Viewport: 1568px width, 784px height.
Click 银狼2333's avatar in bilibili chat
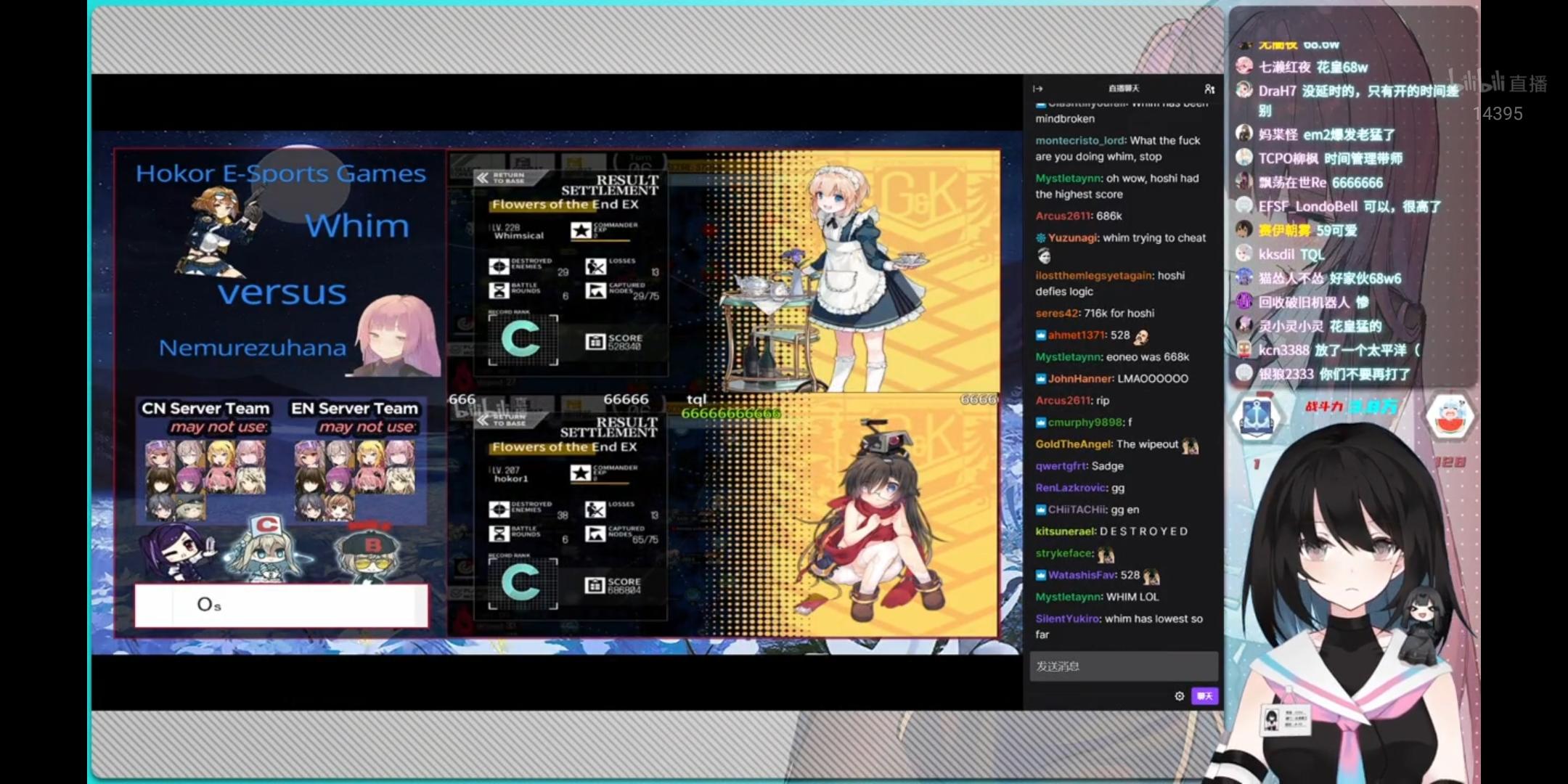(x=1244, y=373)
